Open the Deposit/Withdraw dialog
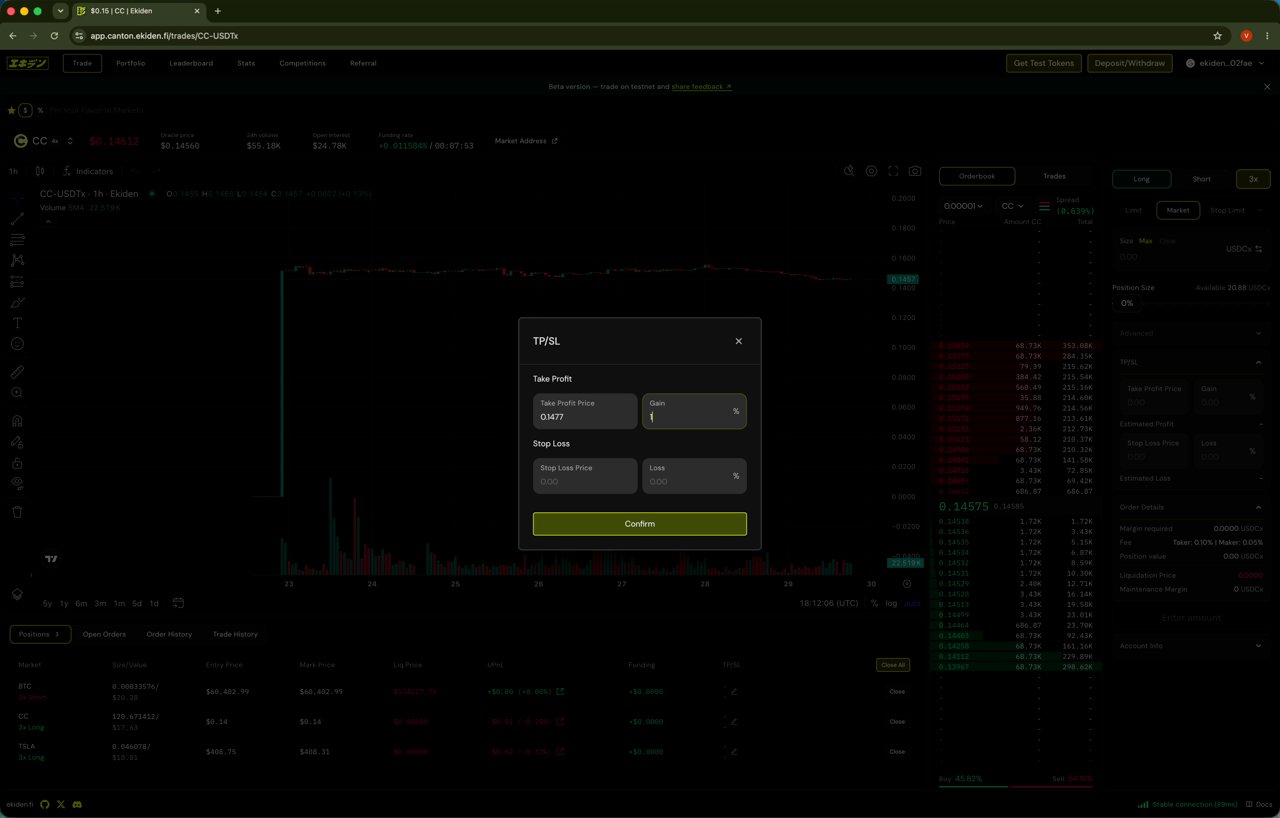1280x818 pixels. tap(1130, 63)
